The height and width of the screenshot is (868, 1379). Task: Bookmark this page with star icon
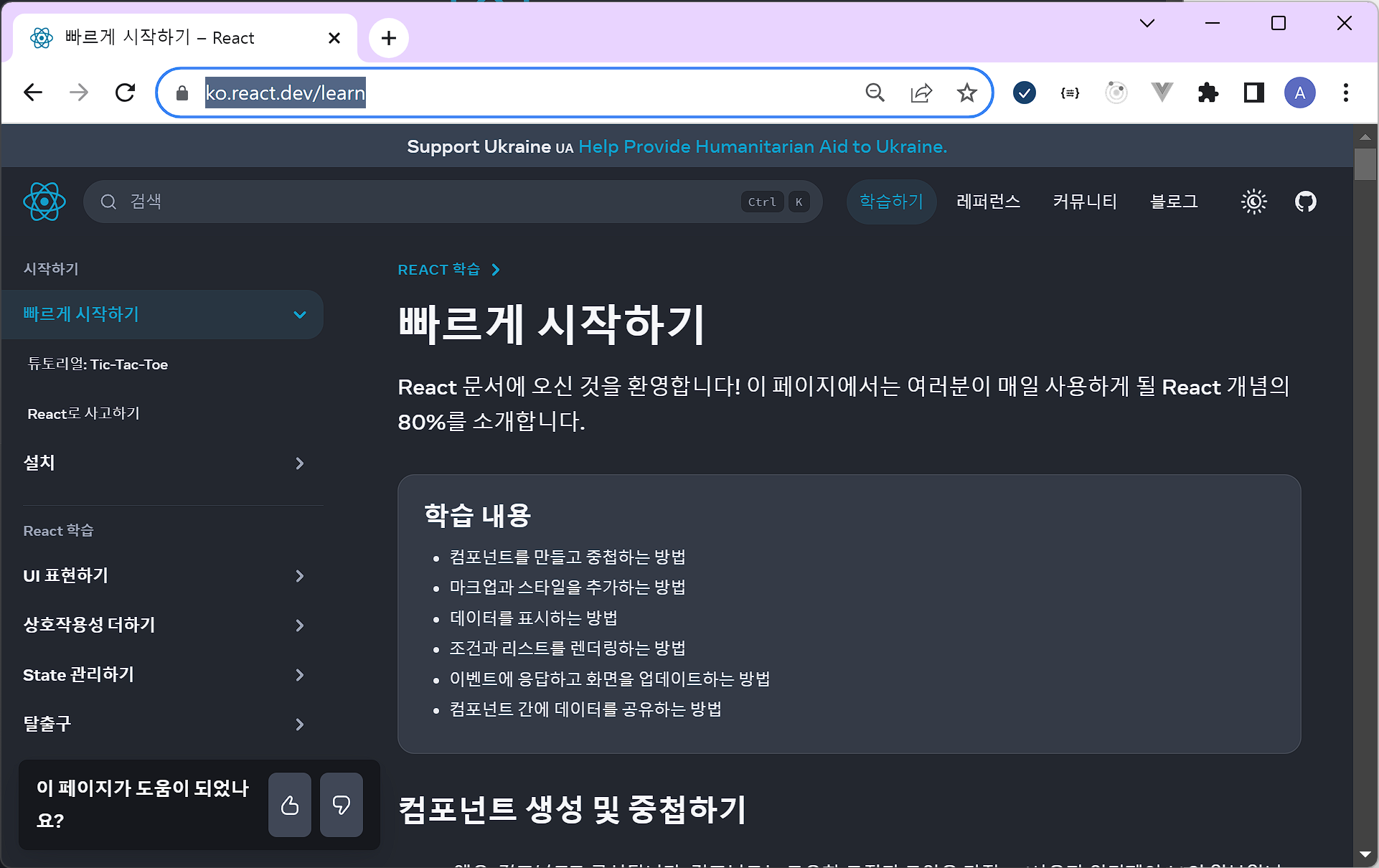[966, 93]
